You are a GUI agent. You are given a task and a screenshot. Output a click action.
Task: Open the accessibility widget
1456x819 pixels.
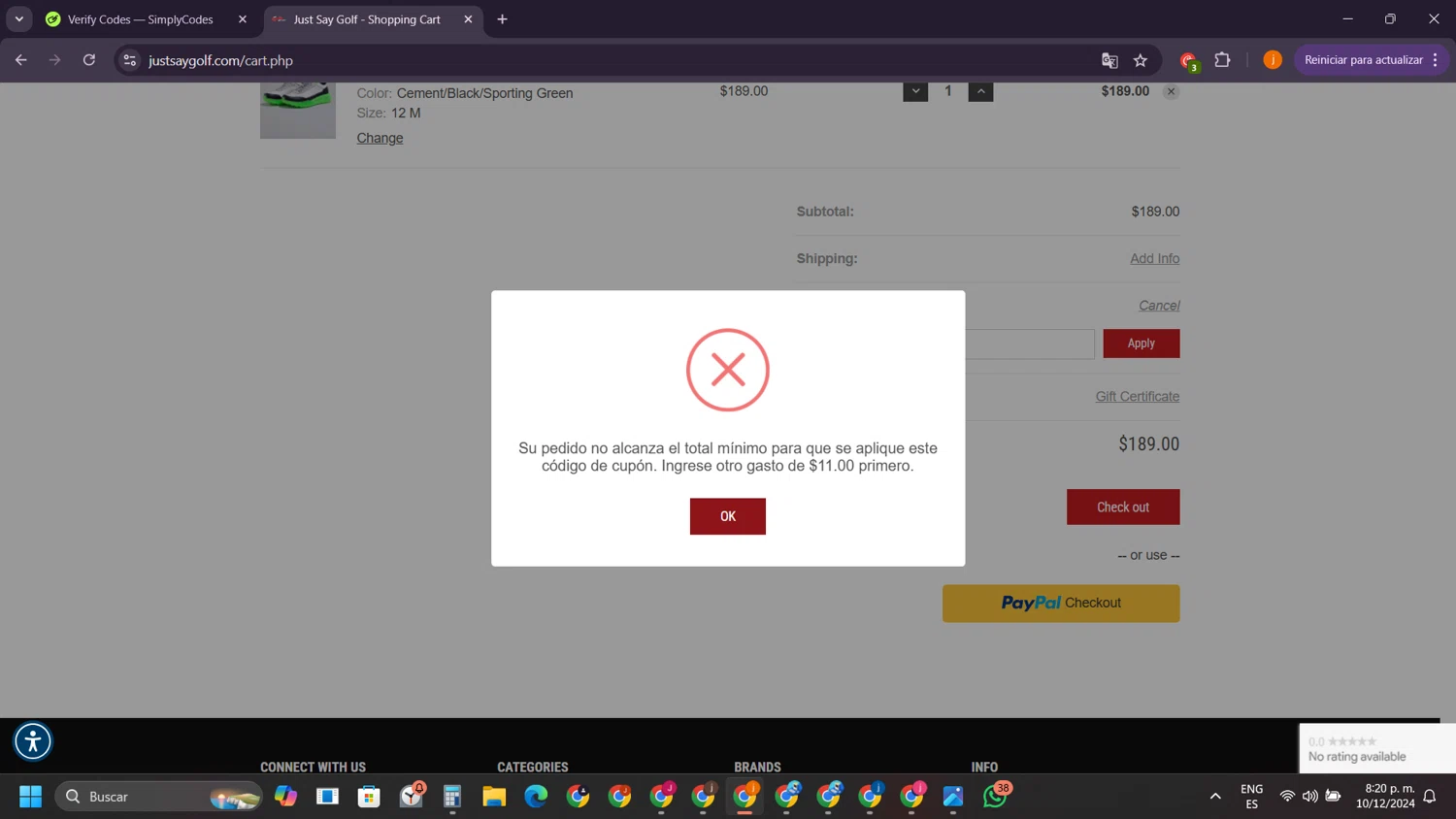(33, 741)
